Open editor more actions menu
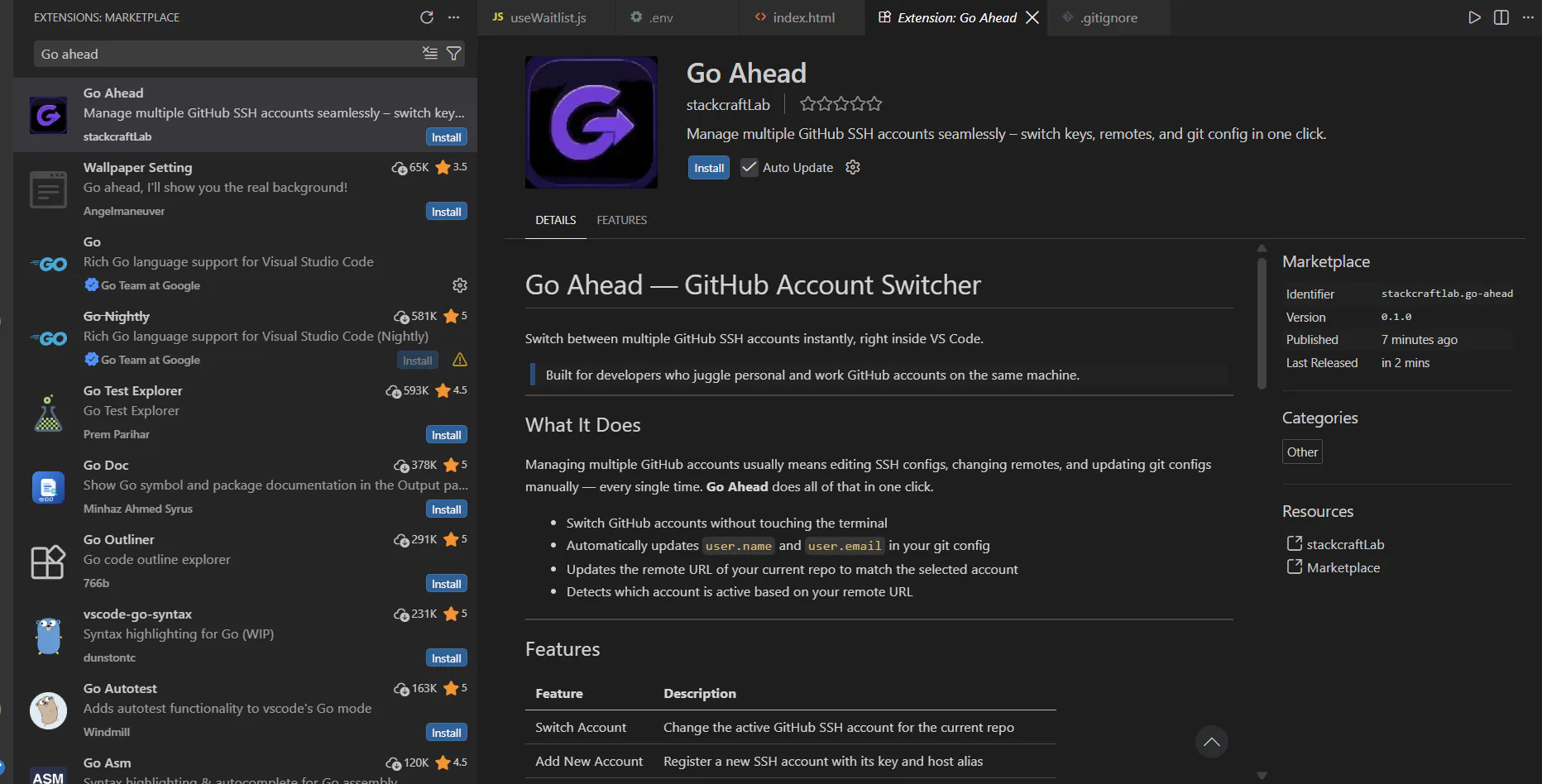Viewport: 1542px width, 784px height. point(1527,17)
